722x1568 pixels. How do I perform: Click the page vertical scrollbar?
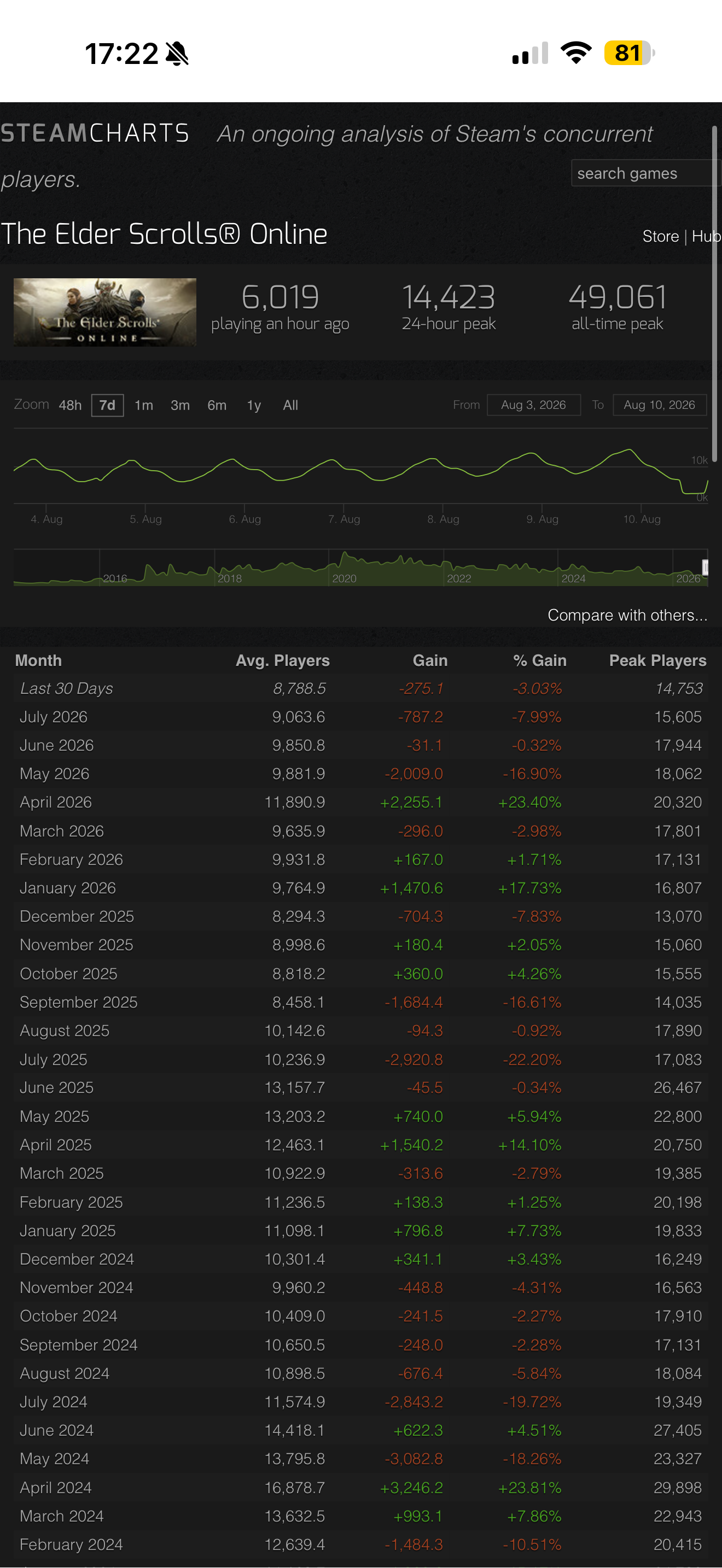[x=715, y=294]
